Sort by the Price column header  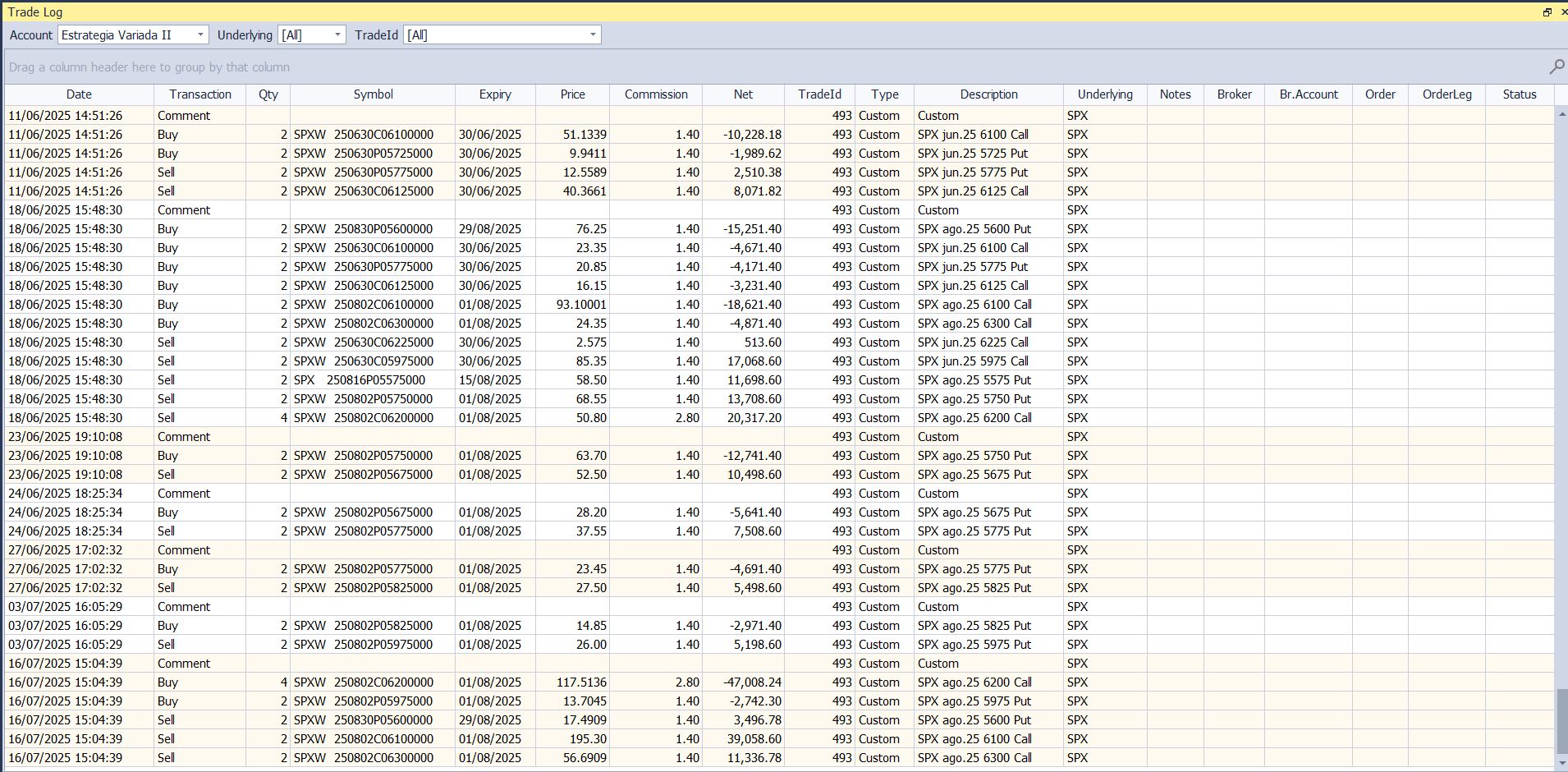(x=572, y=94)
